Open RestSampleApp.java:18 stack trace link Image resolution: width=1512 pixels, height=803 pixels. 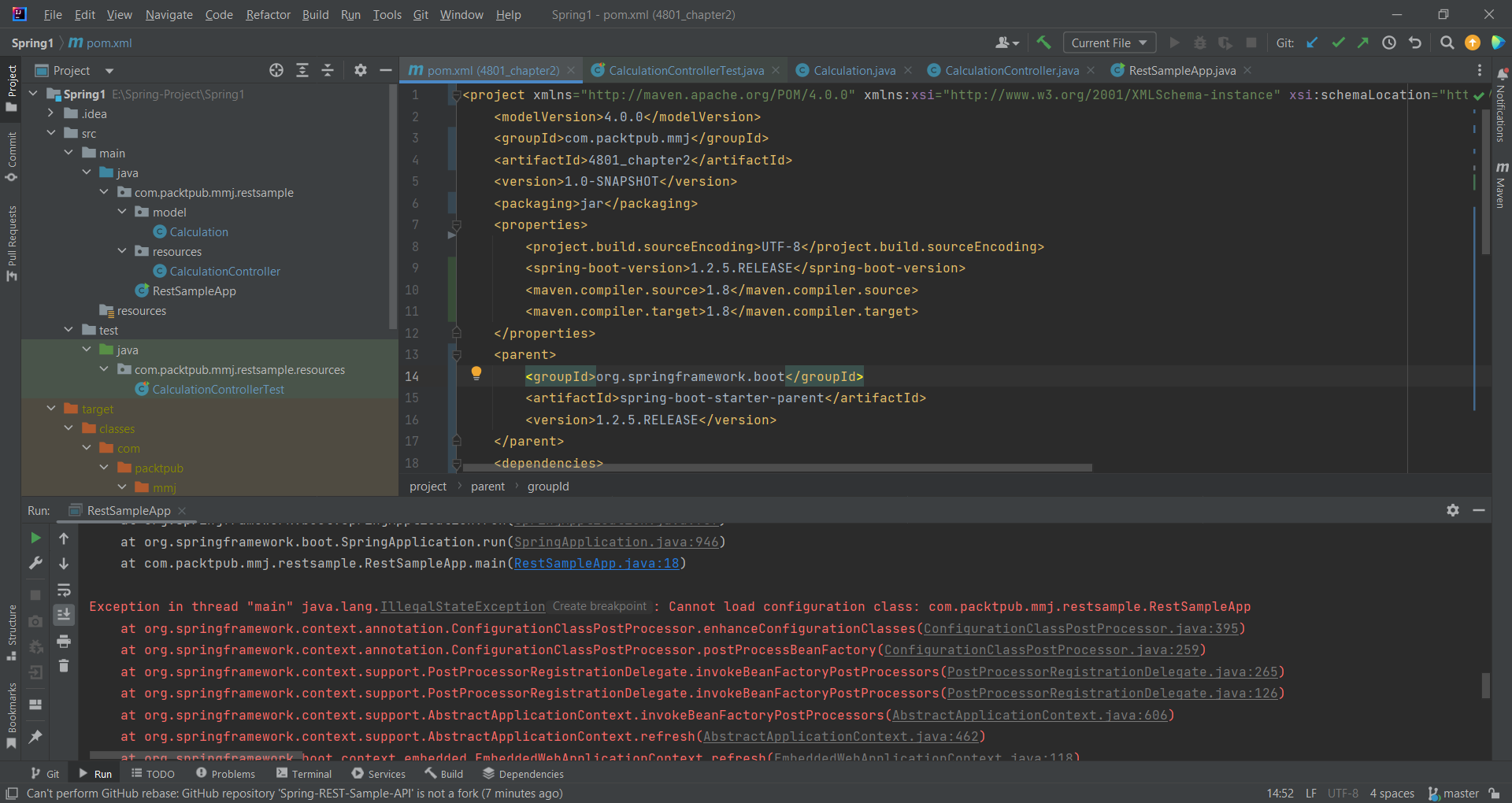point(596,563)
